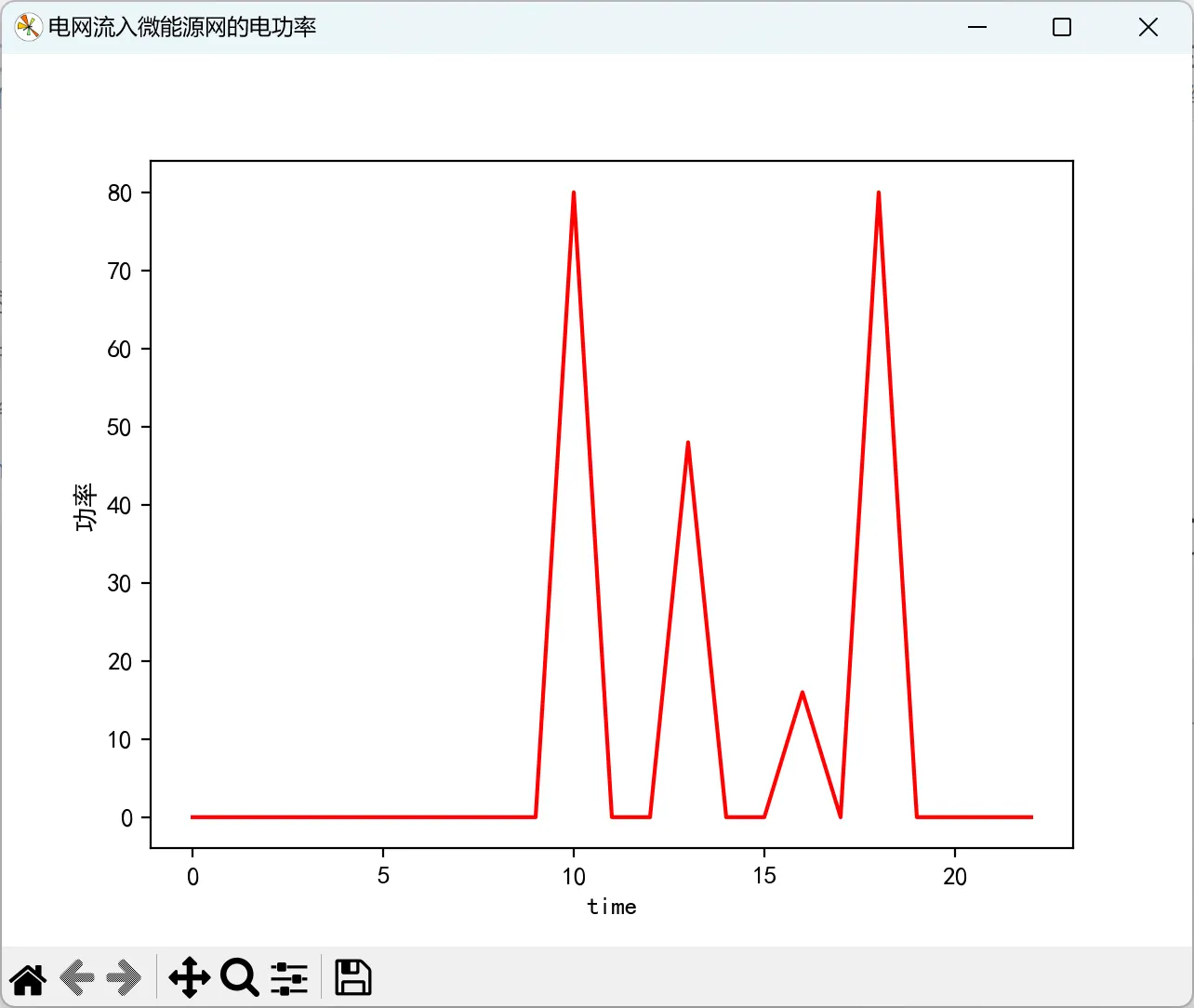Open the configure subplots dialog
Screen dimensions: 1194x1008
click(289, 978)
